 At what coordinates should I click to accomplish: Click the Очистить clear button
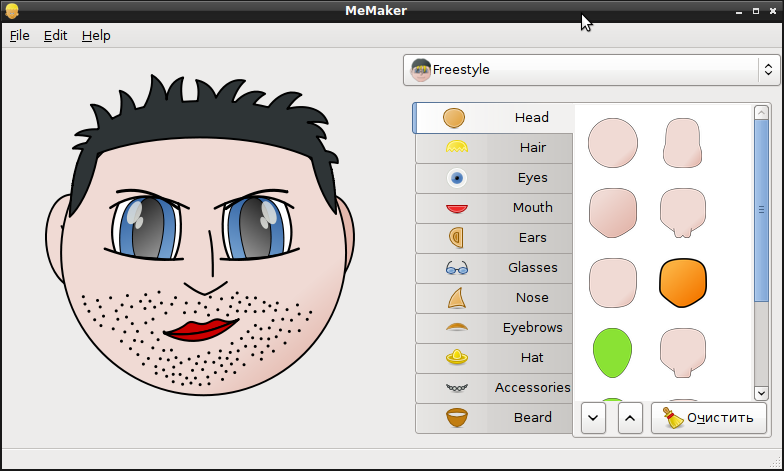pos(708,418)
